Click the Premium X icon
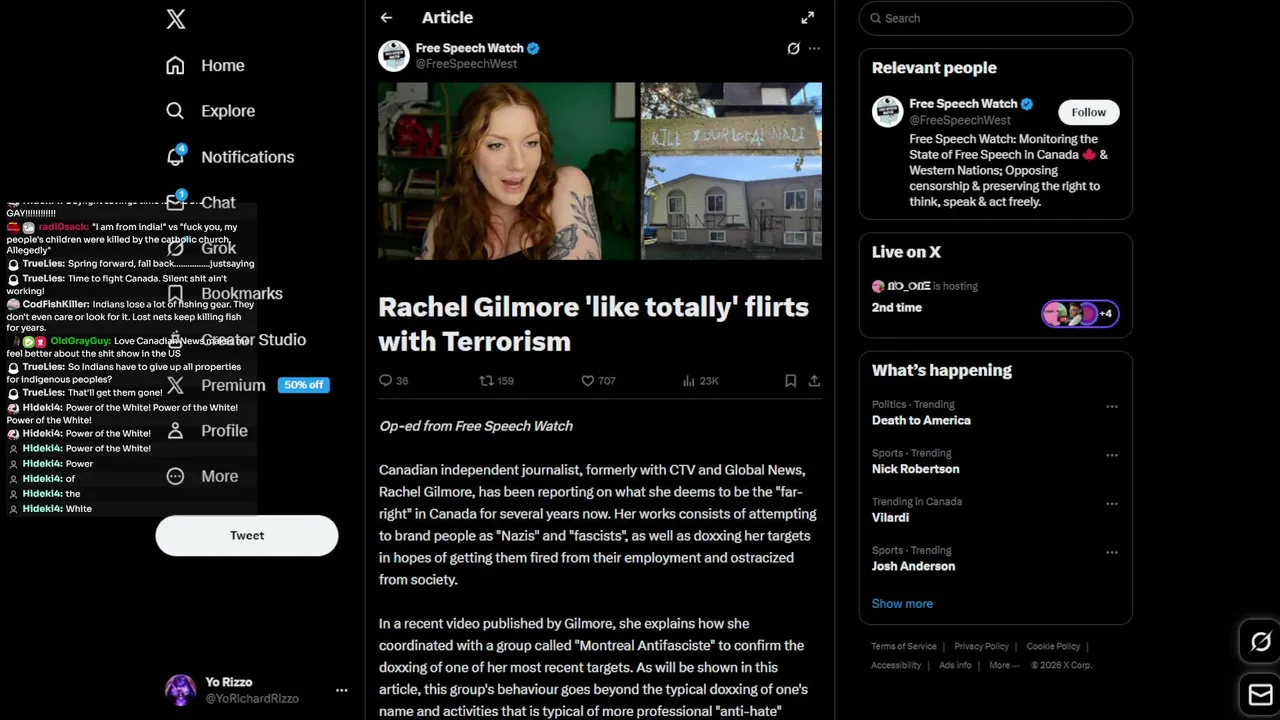The width and height of the screenshot is (1280, 720). click(175, 385)
